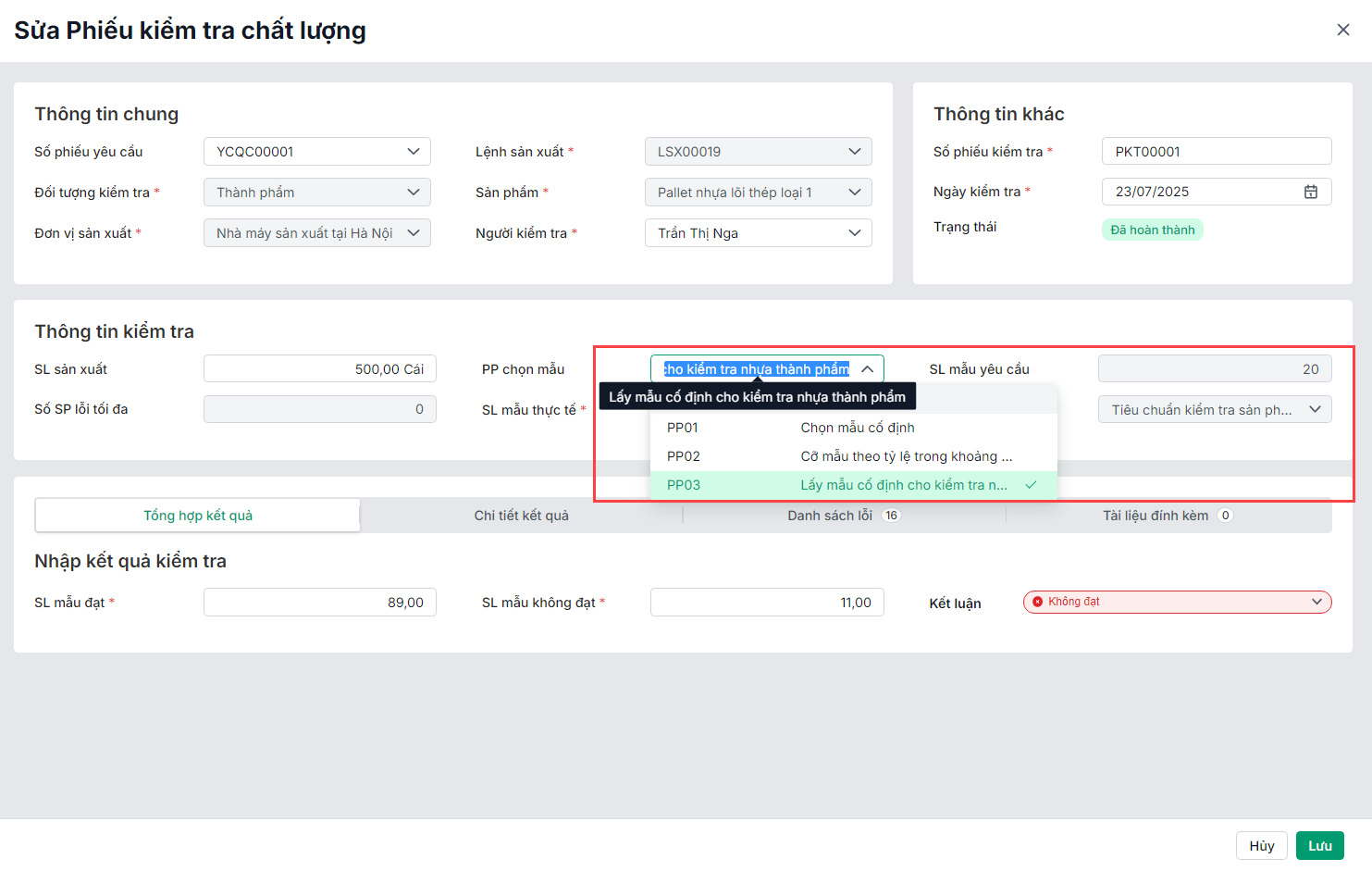Close the quality inspection form dialog

1342,30
